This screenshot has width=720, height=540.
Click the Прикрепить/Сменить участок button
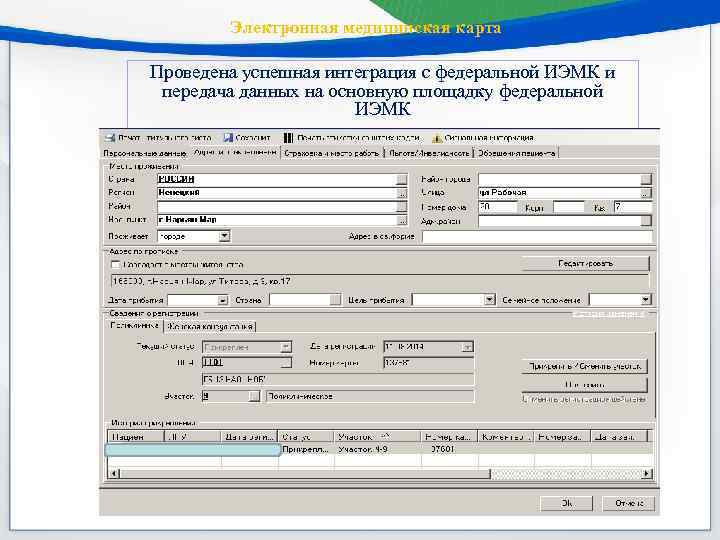(x=585, y=366)
